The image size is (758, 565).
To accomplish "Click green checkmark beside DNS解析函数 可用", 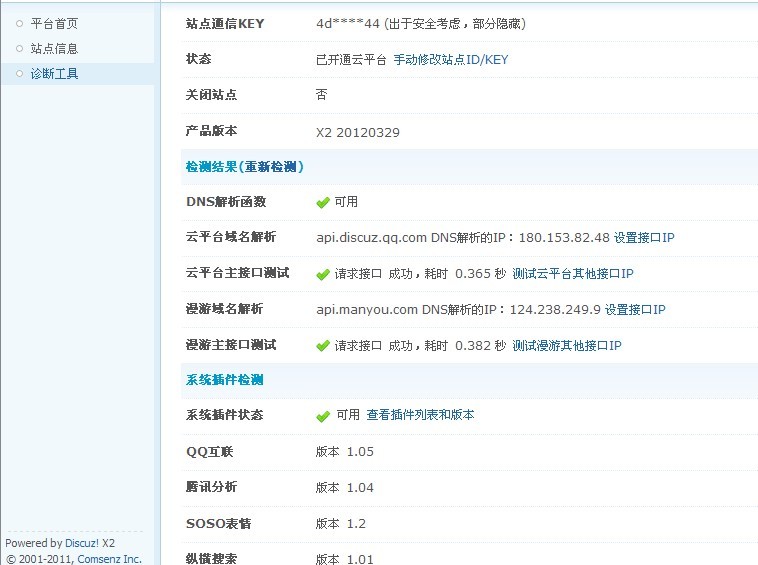I will point(323,203).
